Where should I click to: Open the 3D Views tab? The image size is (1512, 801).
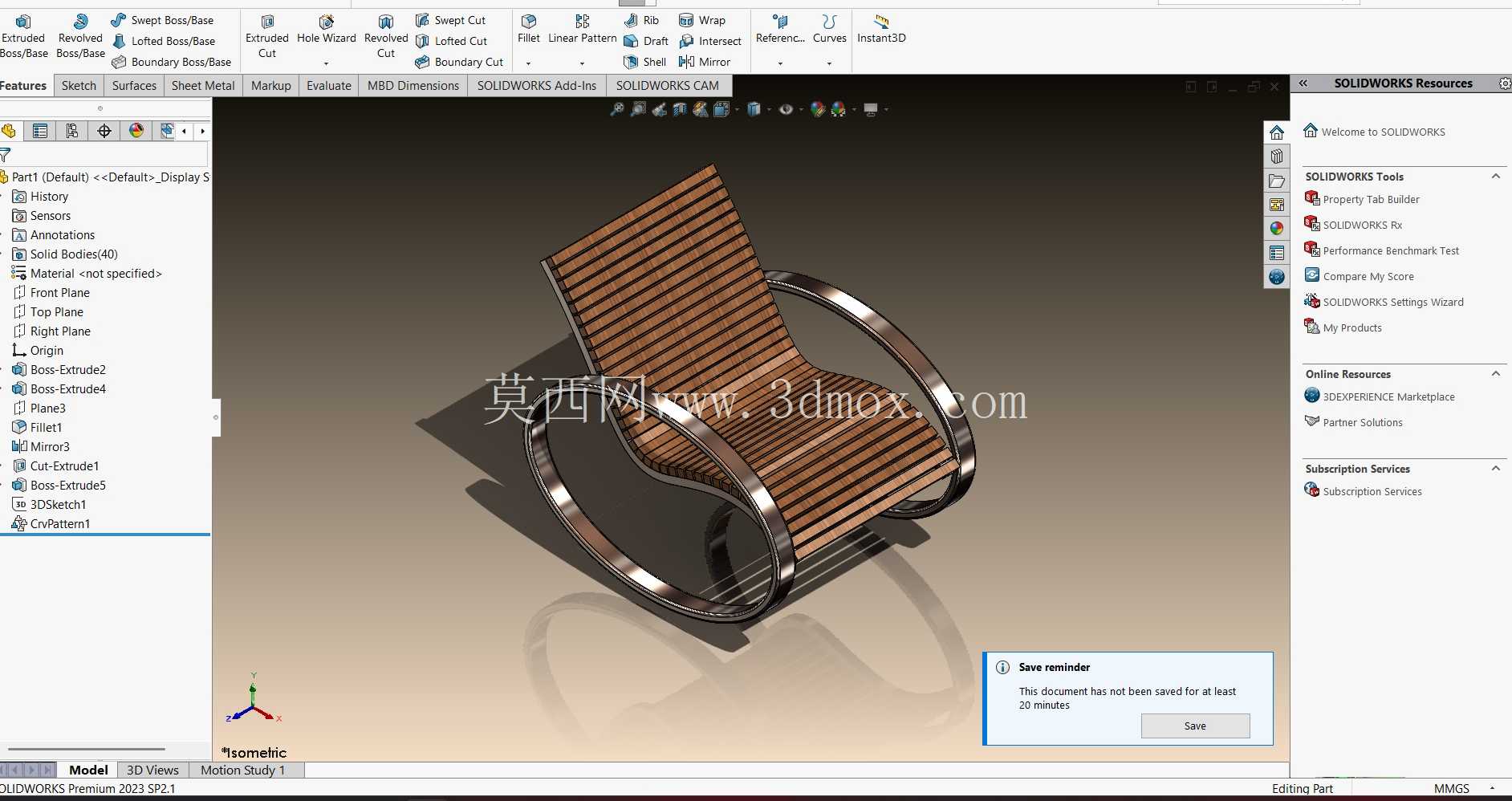152,770
